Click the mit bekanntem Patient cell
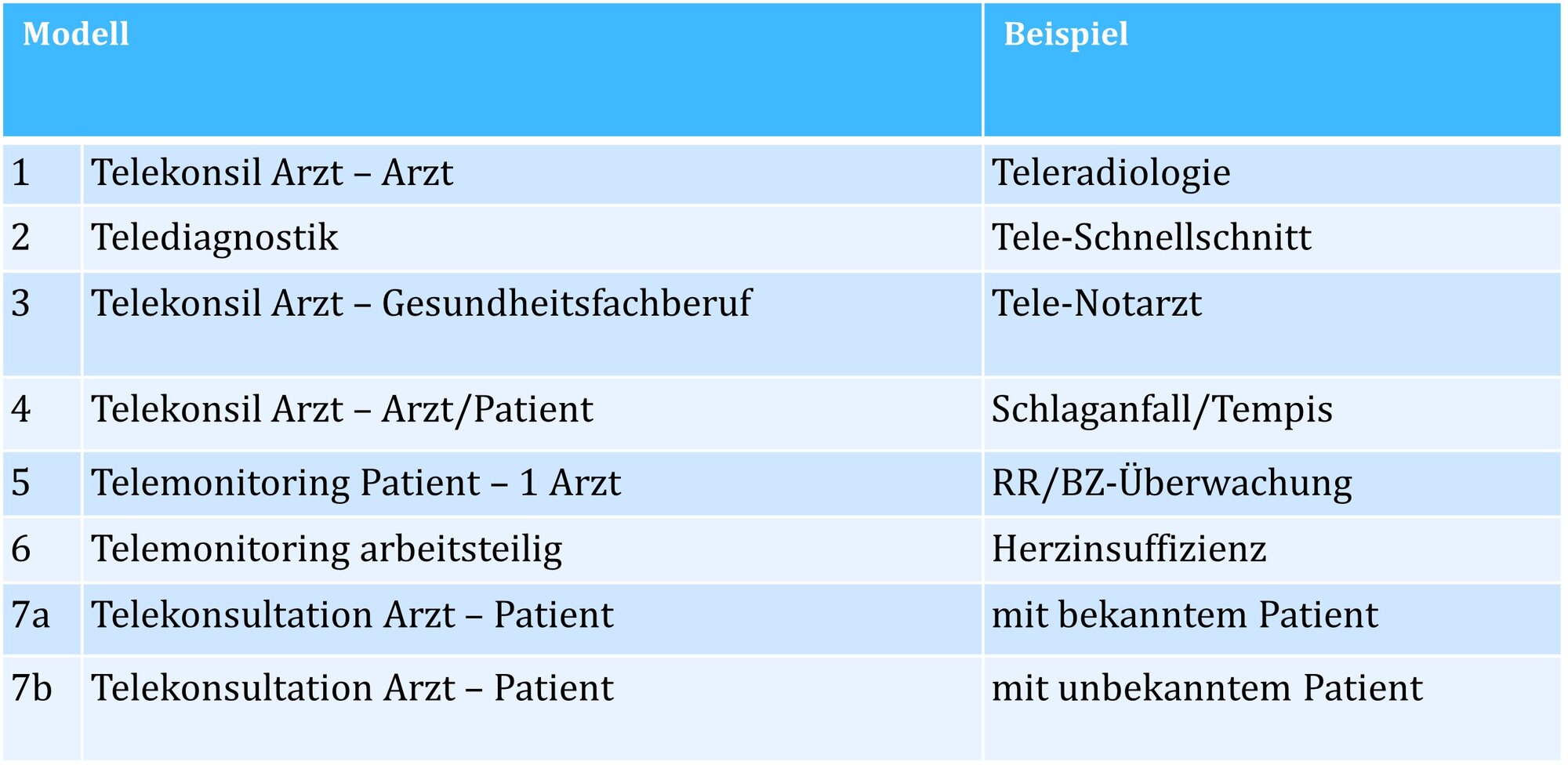Image resolution: width=1568 pixels, height=765 pixels. (1184, 615)
